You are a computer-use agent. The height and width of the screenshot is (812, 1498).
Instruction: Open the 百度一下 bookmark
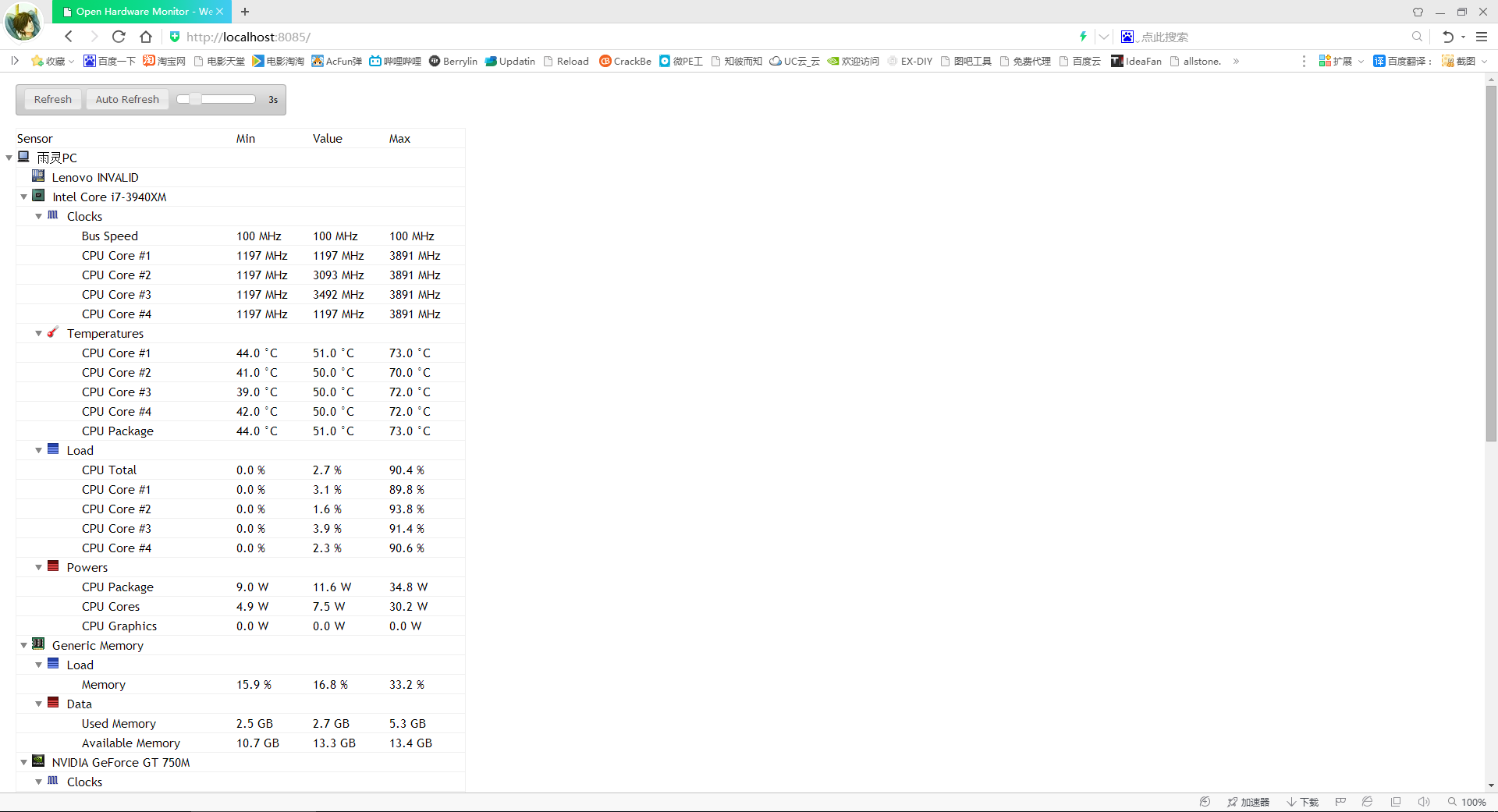pos(110,61)
